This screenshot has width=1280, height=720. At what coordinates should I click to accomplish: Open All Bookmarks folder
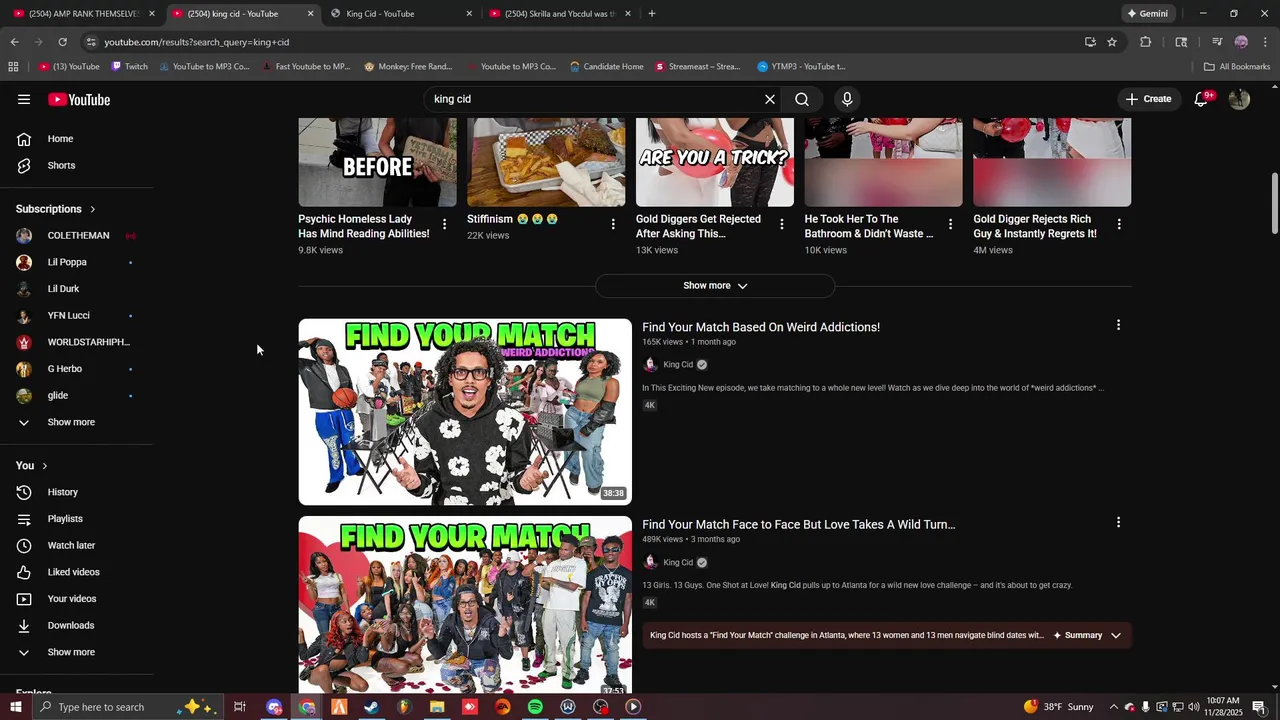(1237, 67)
